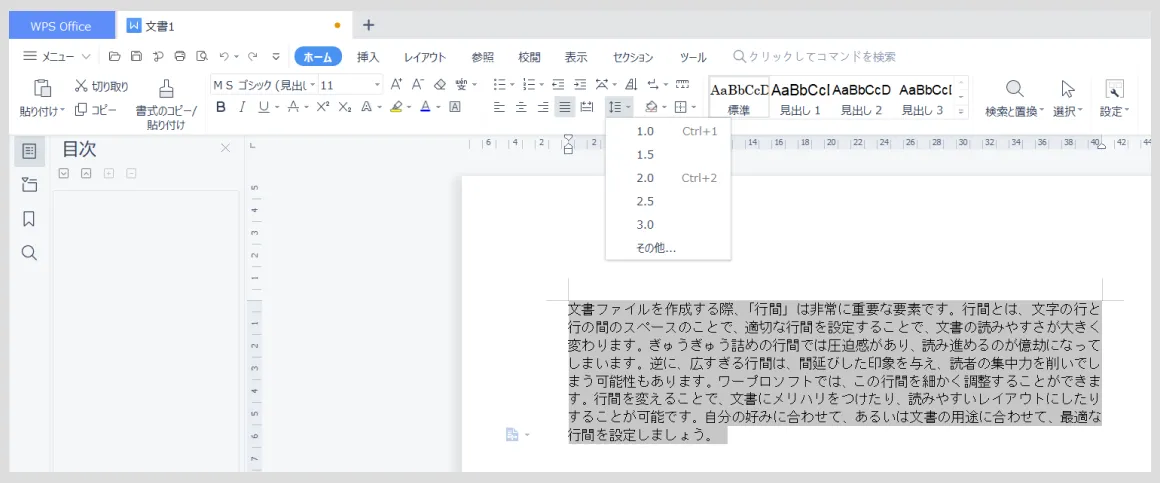The height and width of the screenshot is (483, 1160).
Task: Apply the 標準 style
Action: (x=738, y=97)
